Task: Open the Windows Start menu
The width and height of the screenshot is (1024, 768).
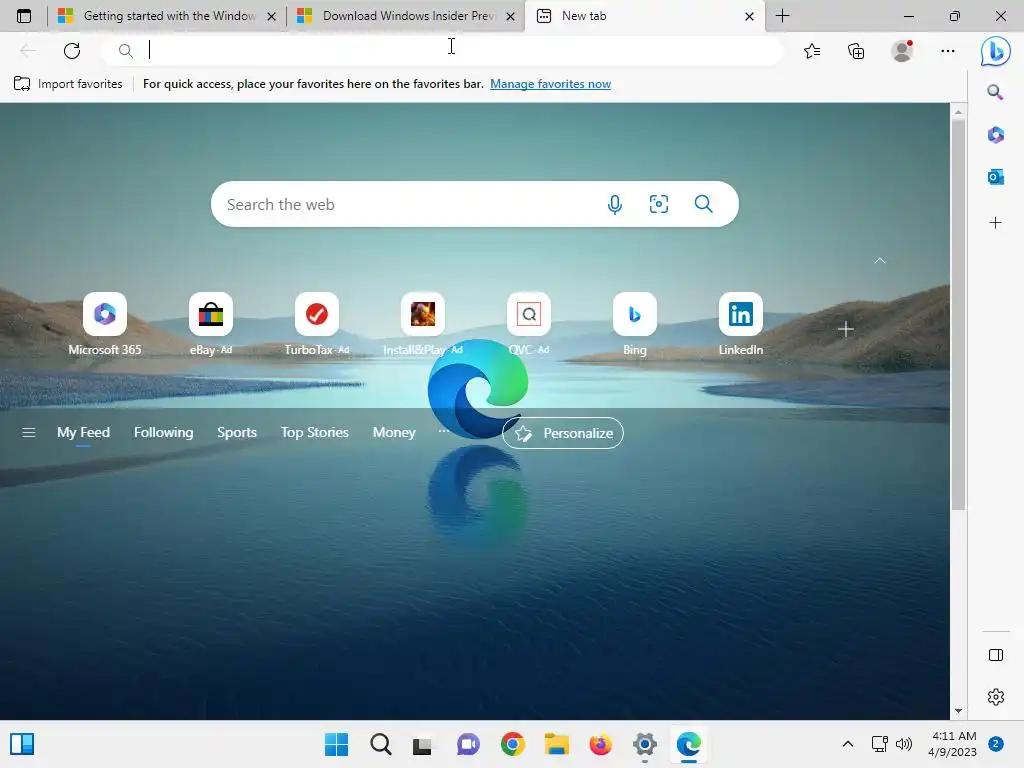Action: click(x=336, y=744)
